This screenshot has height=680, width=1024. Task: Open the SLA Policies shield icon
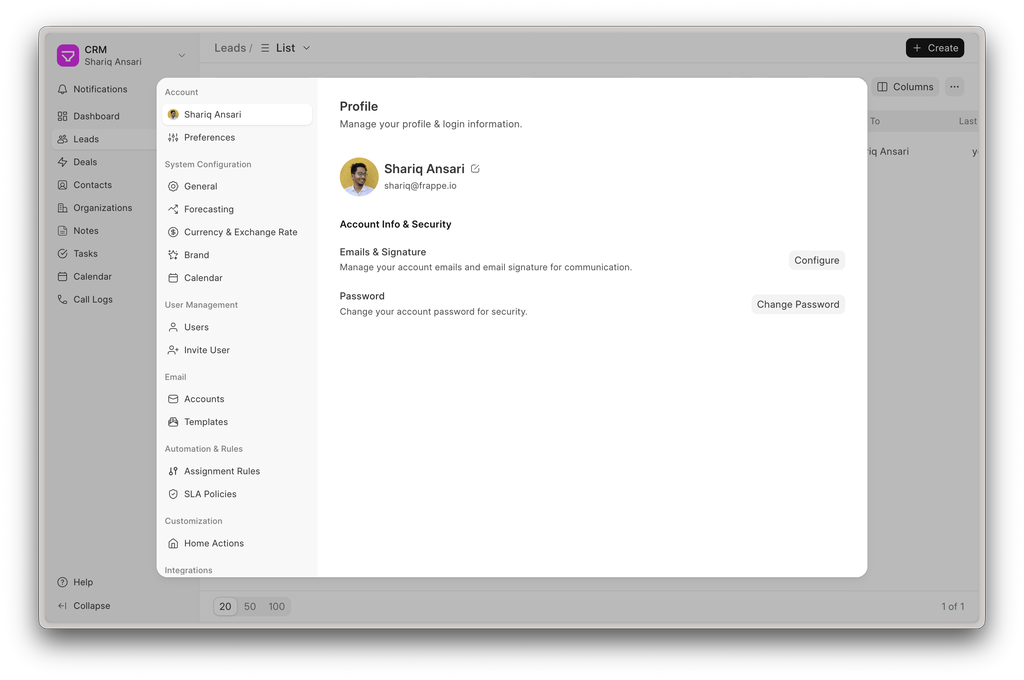pos(173,494)
